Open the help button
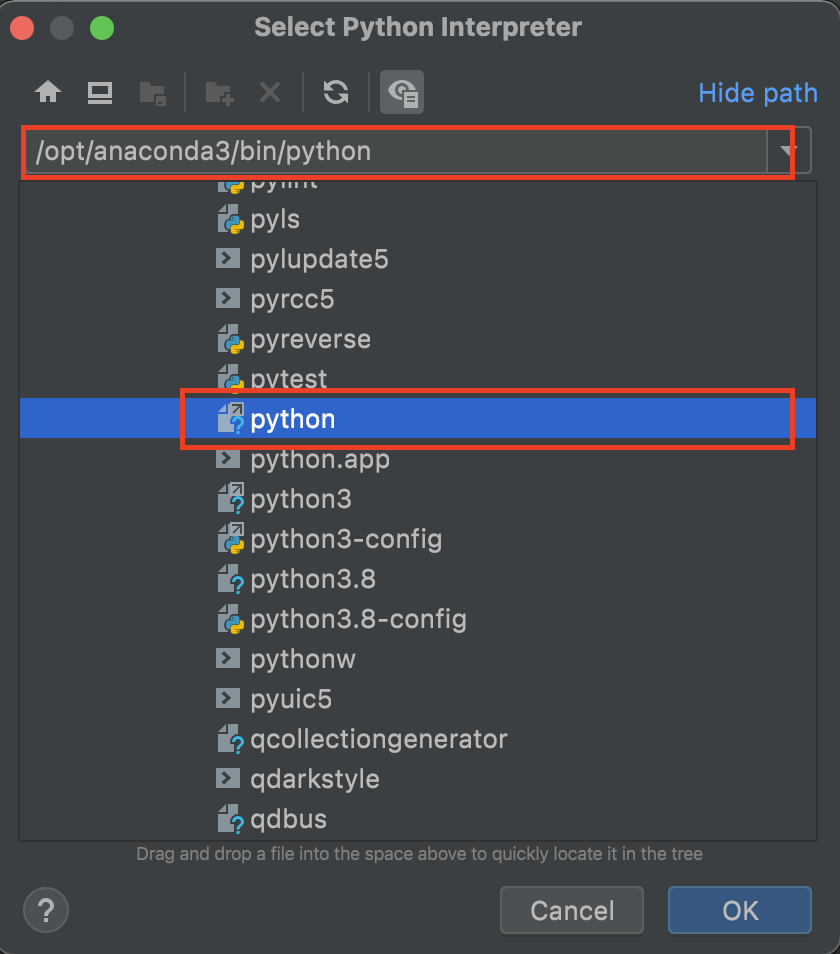The width and height of the screenshot is (840, 954). coord(46,910)
